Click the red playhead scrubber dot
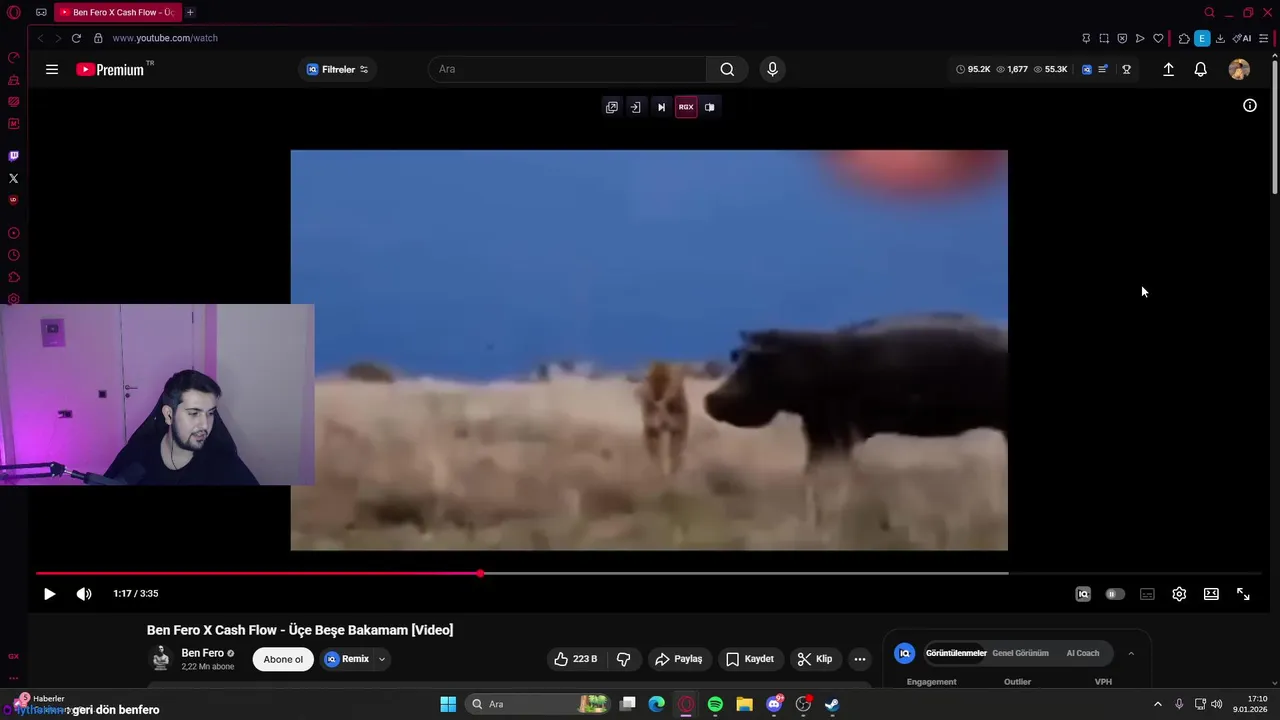This screenshot has width=1280, height=720. pos(481,573)
